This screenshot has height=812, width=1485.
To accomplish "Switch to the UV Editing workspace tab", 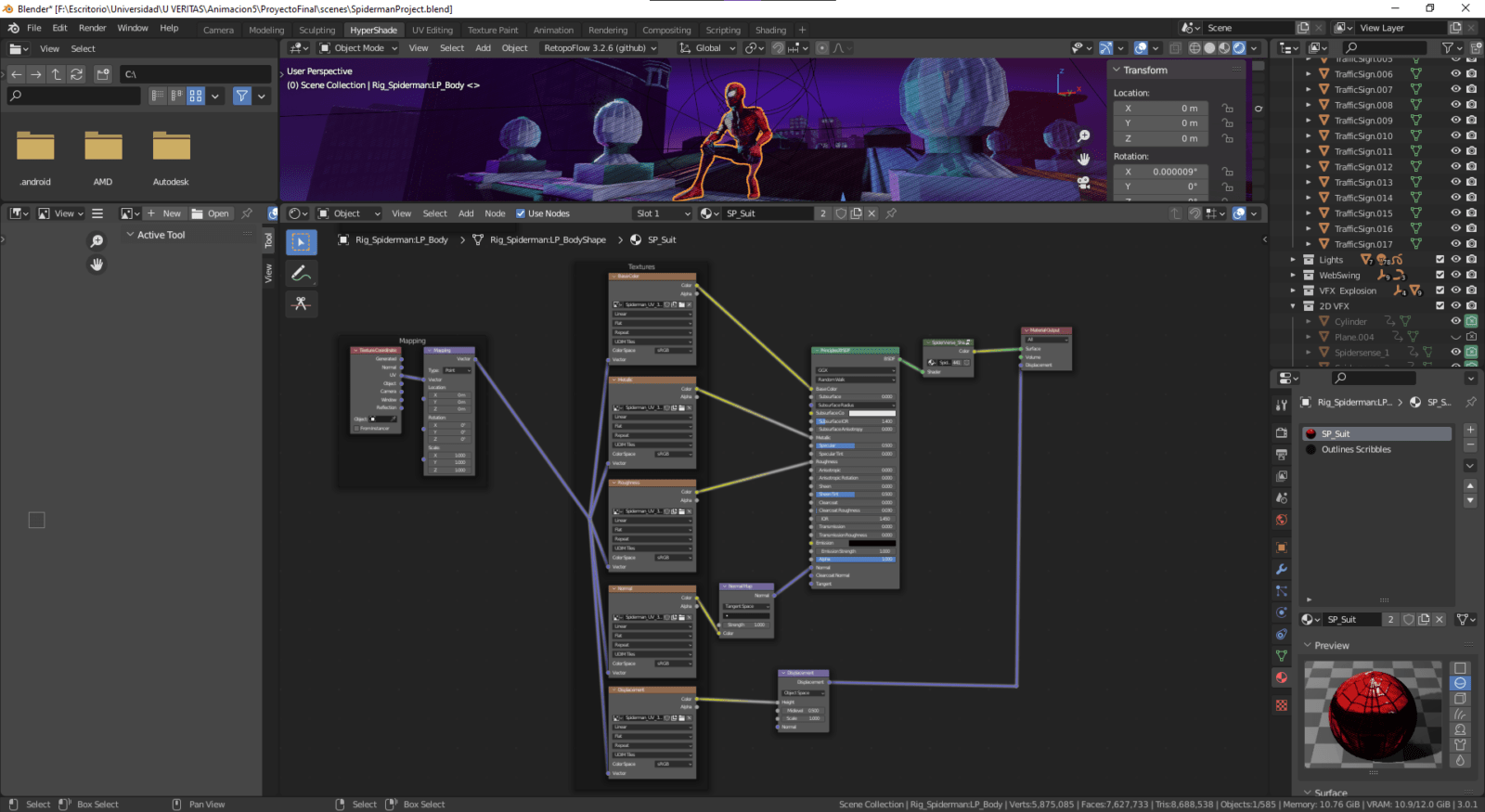I will point(433,30).
